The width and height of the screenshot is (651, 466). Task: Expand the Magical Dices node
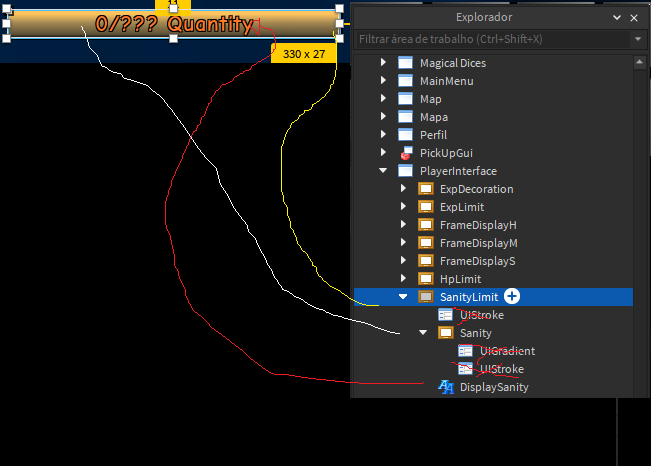(x=383, y=62)
